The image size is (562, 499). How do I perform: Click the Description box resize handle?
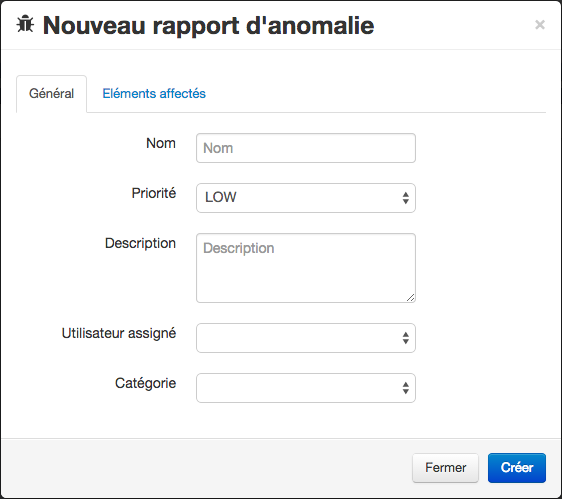(x=411, y=298)
